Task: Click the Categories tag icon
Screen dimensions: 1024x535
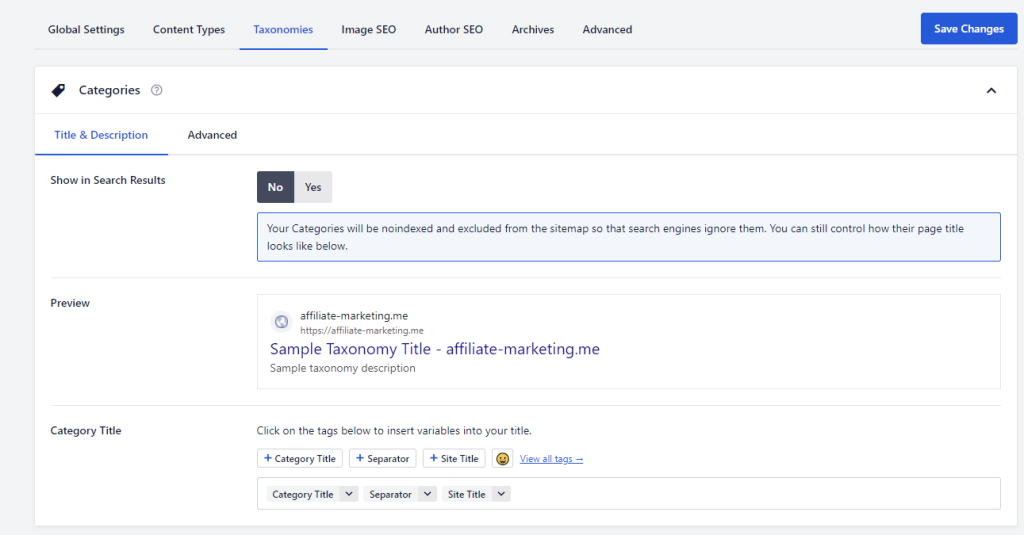Action: (x=58, y=90)
